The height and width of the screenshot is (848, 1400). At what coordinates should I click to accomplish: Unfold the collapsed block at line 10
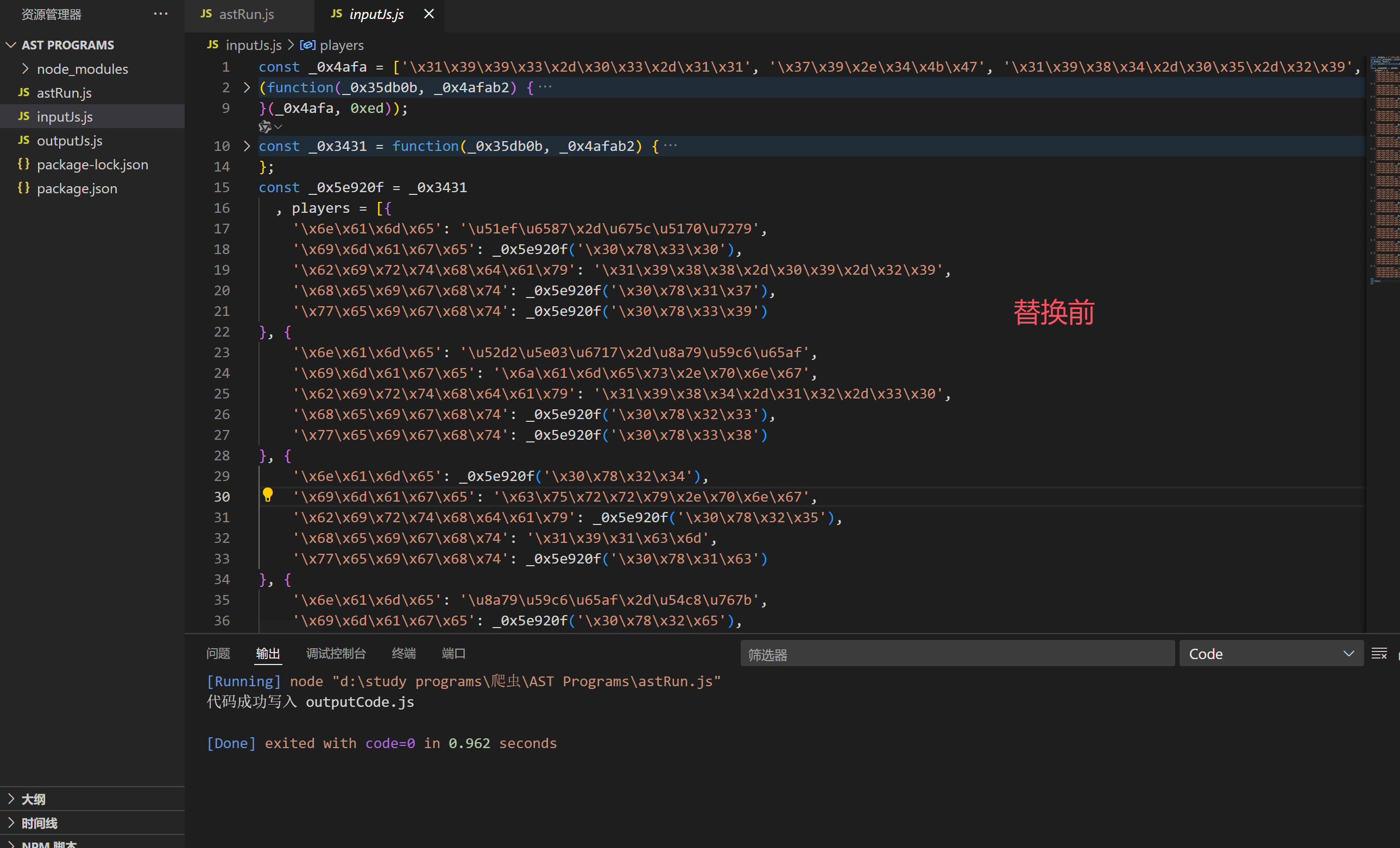(x=247, y=146)
